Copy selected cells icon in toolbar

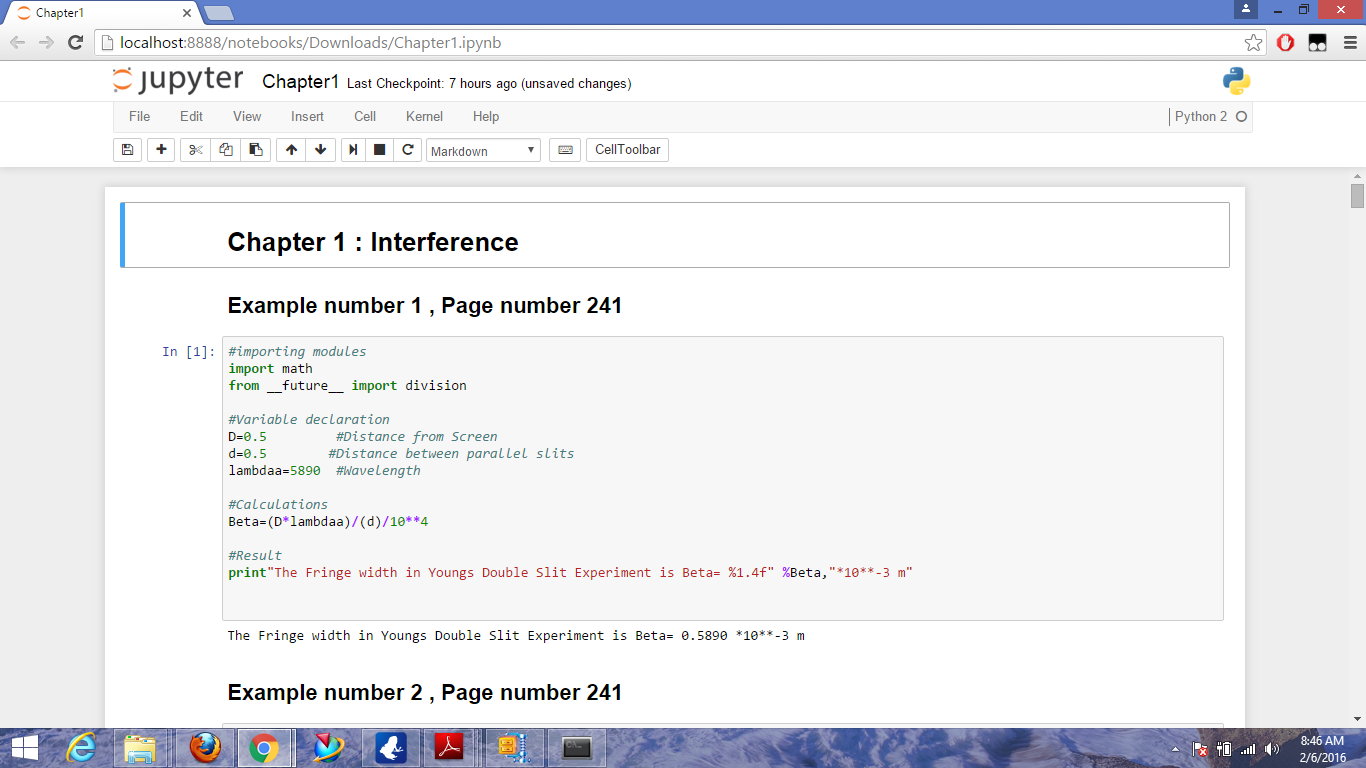(226, 150)
